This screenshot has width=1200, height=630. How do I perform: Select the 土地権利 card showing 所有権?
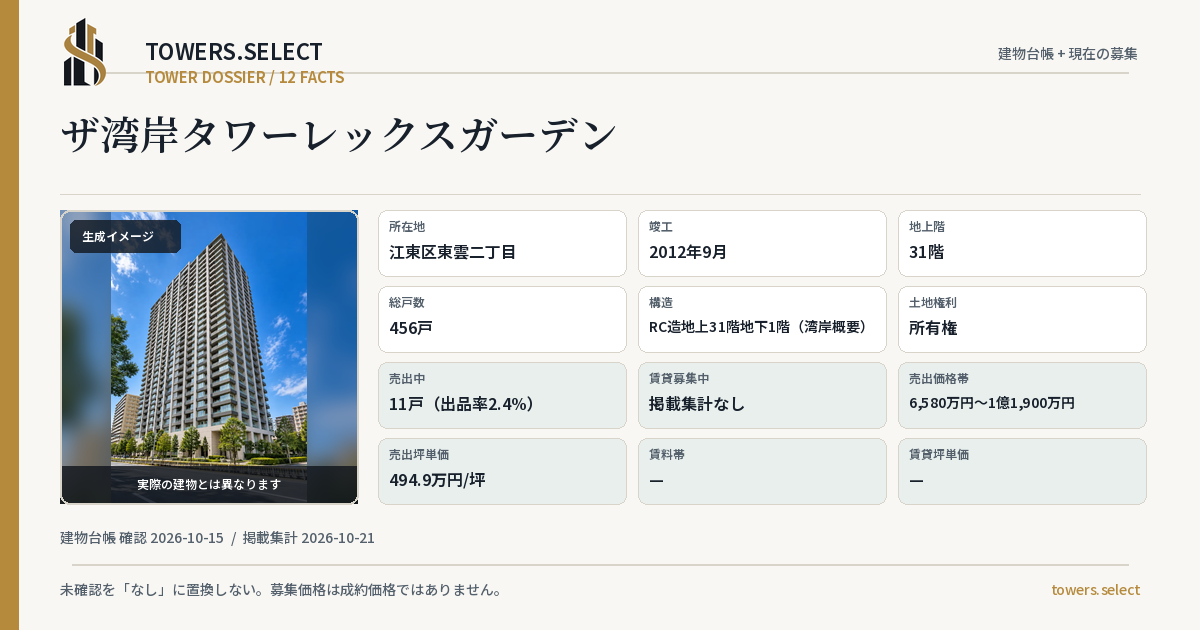[1022, 319]
